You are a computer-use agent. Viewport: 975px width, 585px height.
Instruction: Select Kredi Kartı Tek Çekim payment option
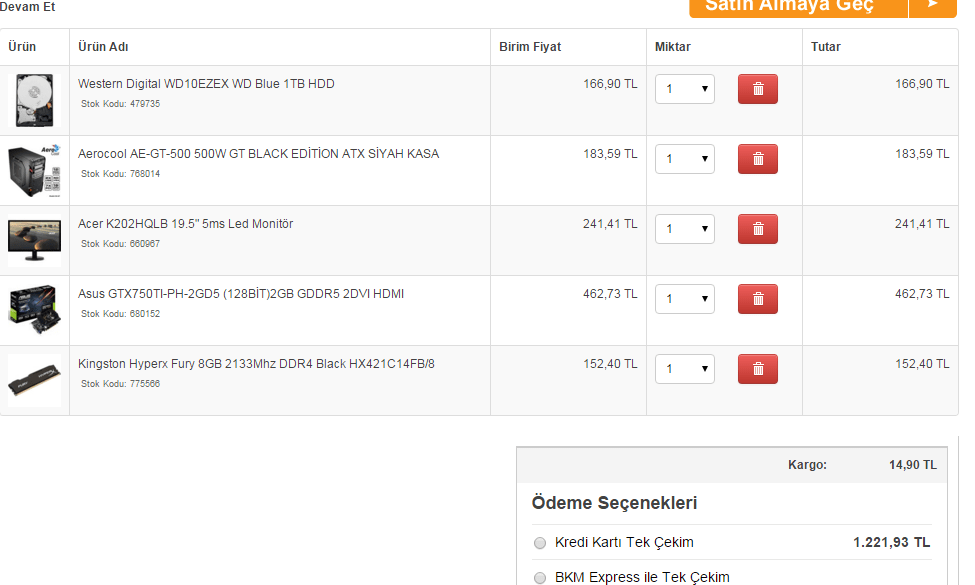pyautogui.click(x=540, y=543)
